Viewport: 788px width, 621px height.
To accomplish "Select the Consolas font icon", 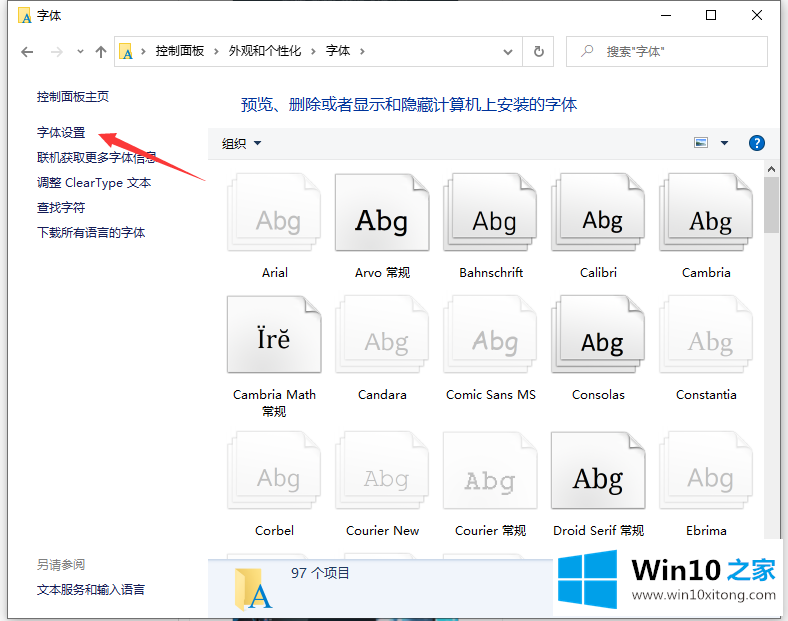I will click(x=598, y=334).
